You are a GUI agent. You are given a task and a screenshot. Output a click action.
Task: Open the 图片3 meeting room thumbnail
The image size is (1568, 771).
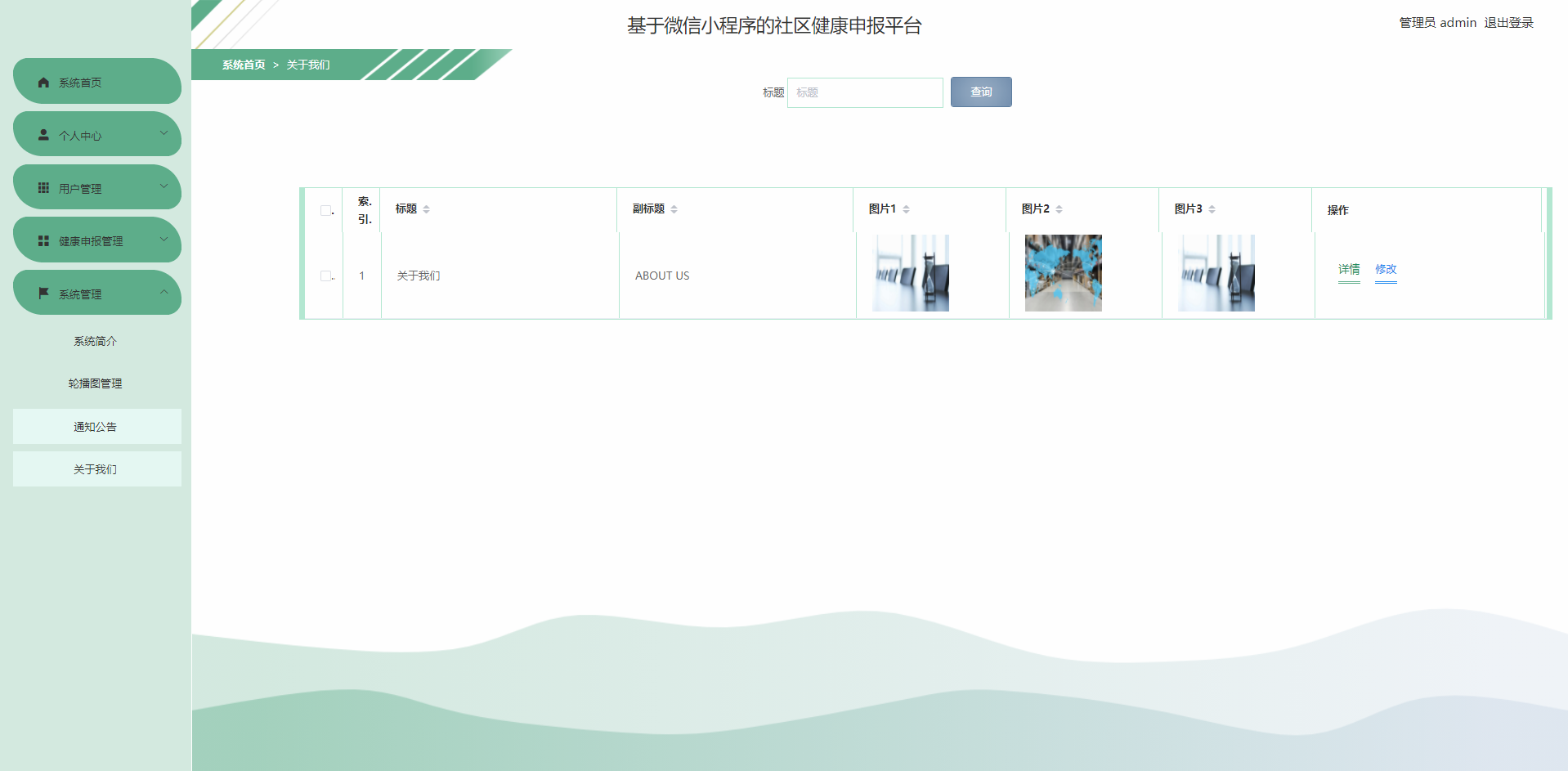coord(1216,273)
